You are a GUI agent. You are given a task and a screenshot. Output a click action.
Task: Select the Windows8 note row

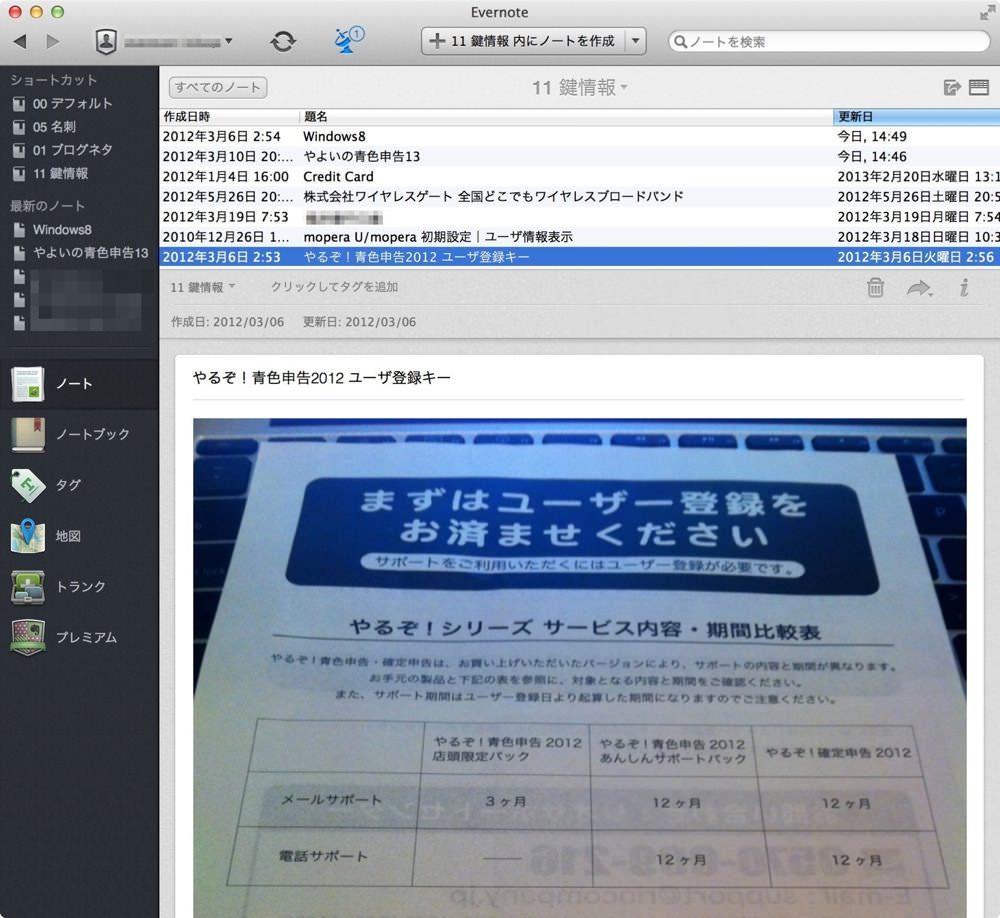coord(580,137)
